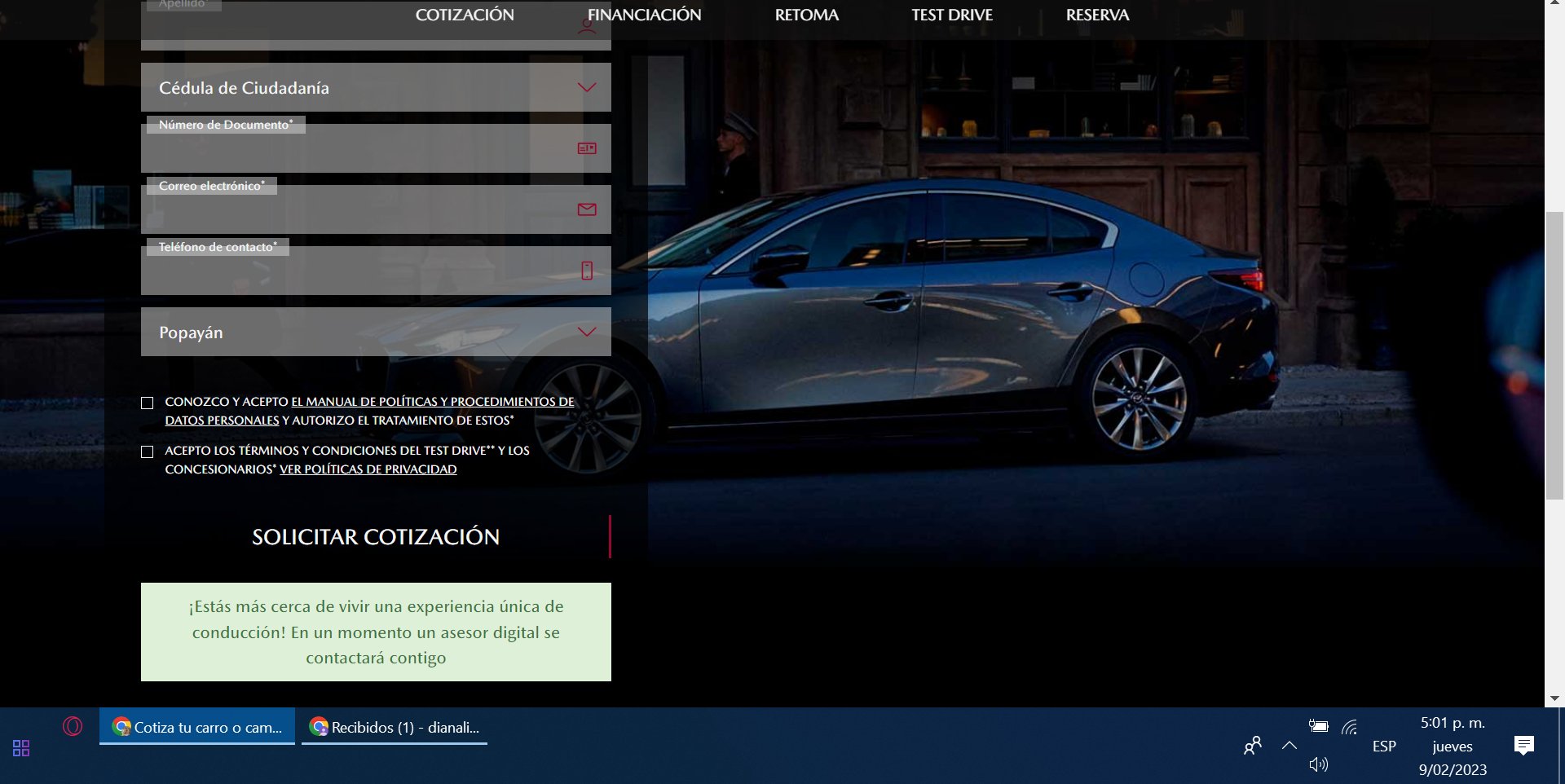Viewport: 1565px width, 784px height.
Task: Check the personal data policy checkbox
Action: coord(148,403)
